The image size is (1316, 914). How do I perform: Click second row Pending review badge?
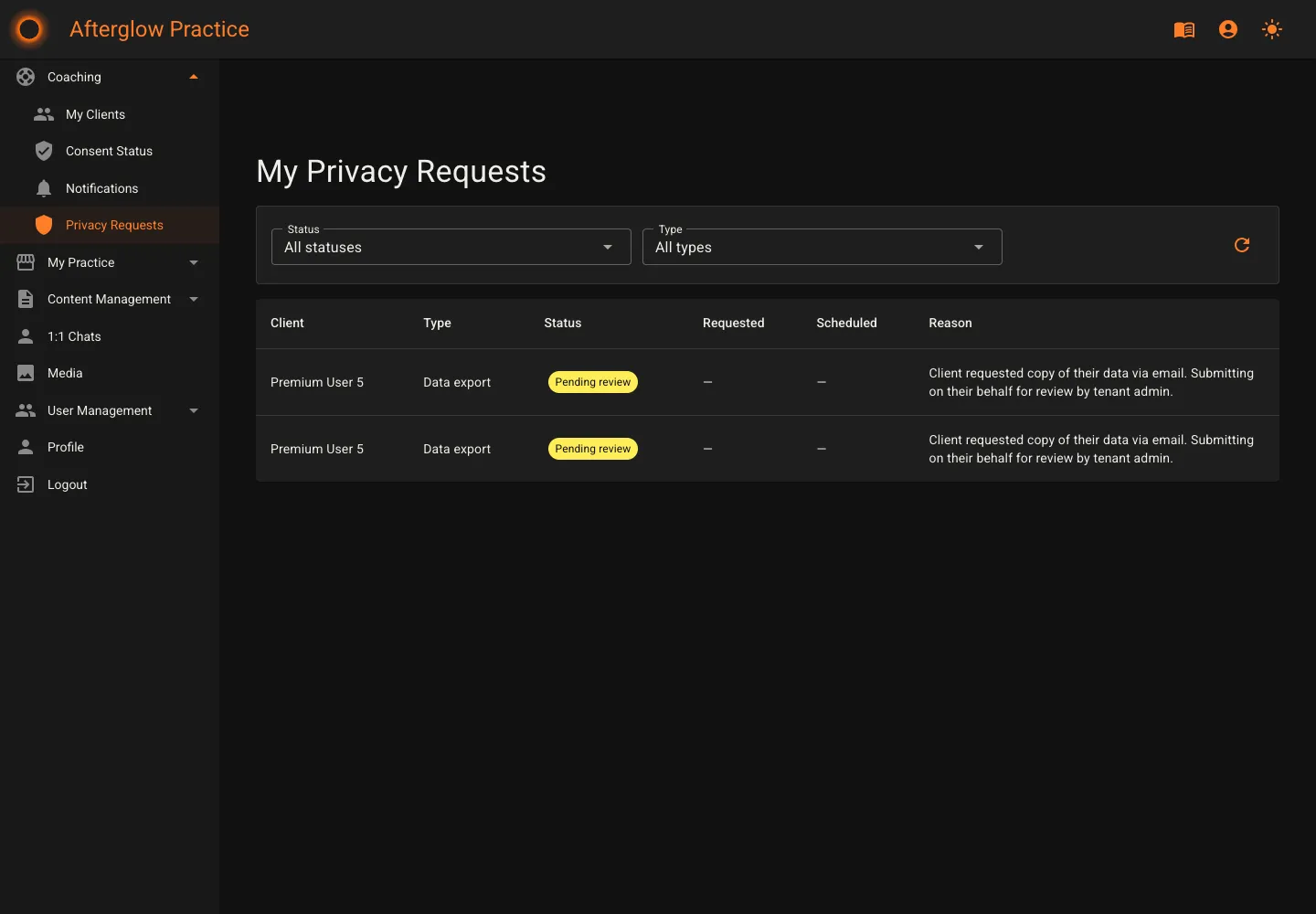point(593,449)
